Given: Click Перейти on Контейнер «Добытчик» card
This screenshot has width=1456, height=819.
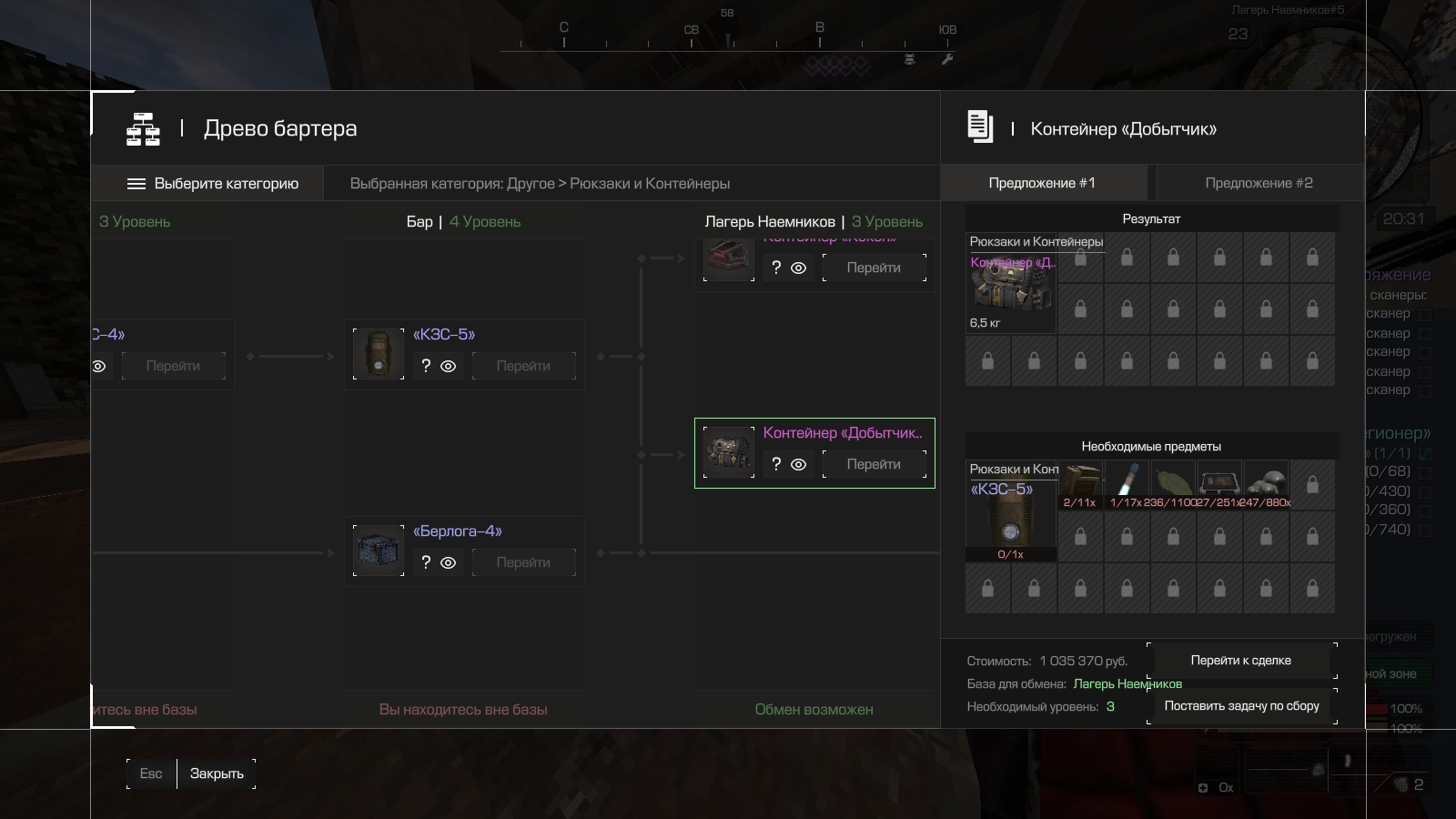Looking at the screenshot, I should [x=875, y=464].
